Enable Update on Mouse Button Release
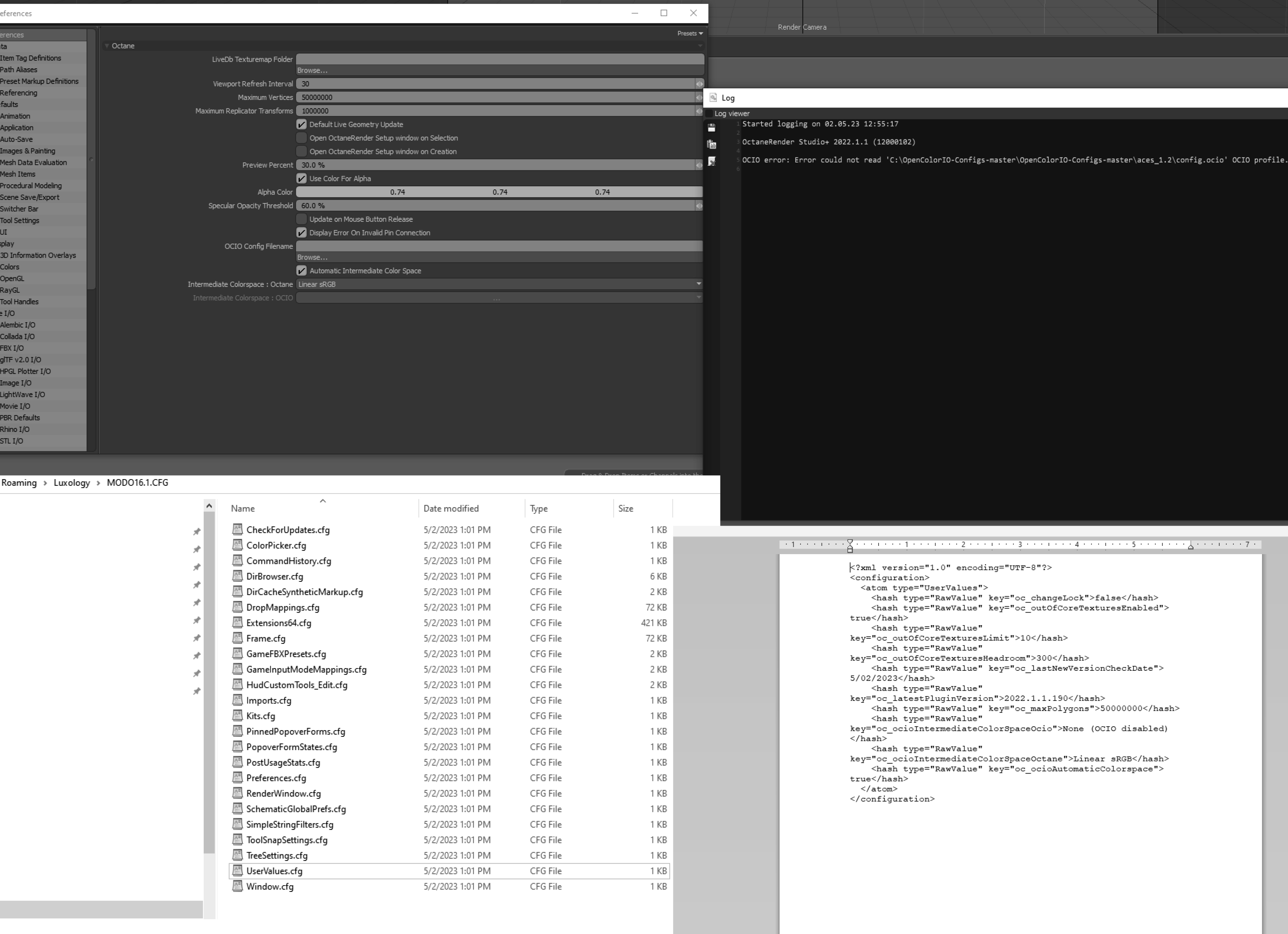Viewport: 1288px width, 934px height. point(302,219)
